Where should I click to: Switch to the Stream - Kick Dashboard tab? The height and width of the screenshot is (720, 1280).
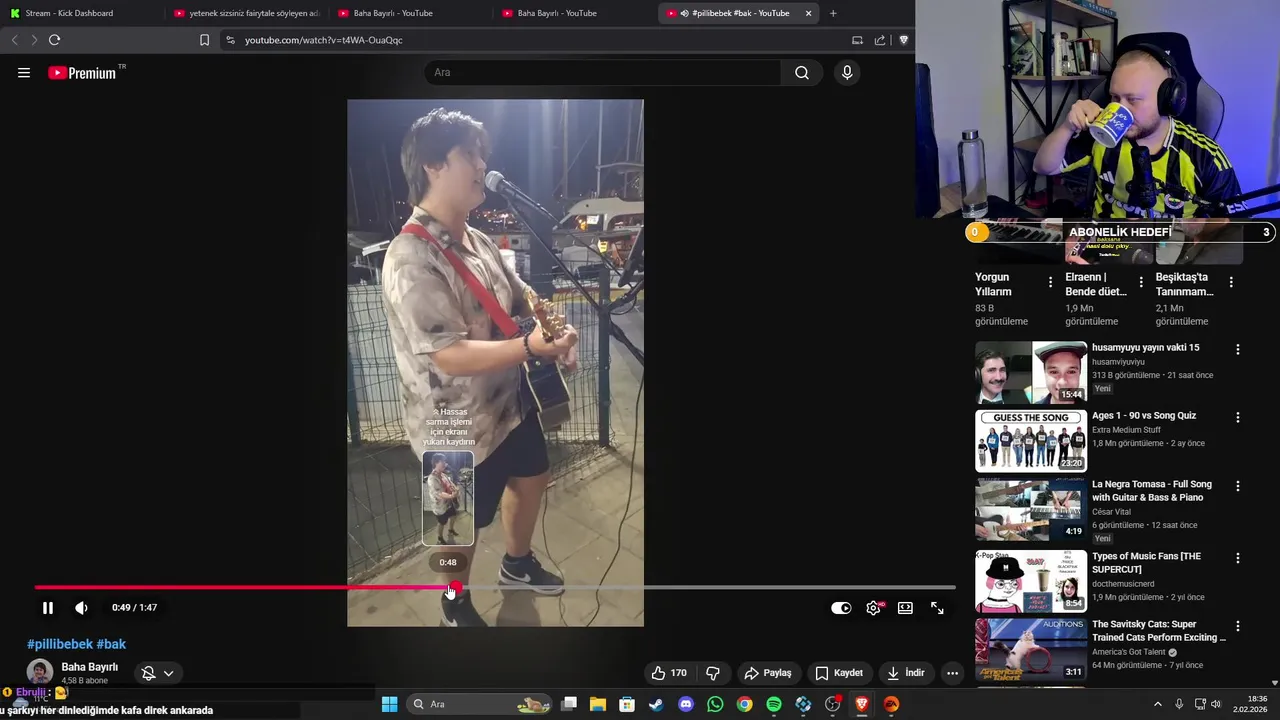click(x=80, y=13)
